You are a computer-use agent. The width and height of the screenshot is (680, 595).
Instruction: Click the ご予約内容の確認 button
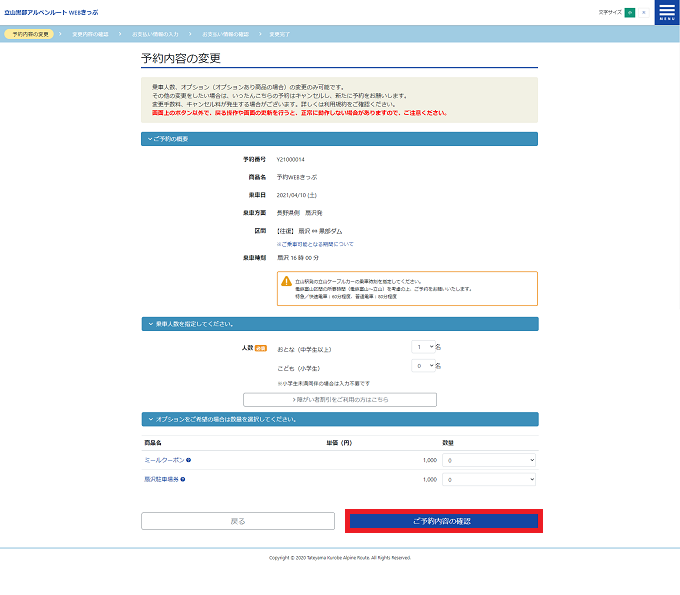442,521
